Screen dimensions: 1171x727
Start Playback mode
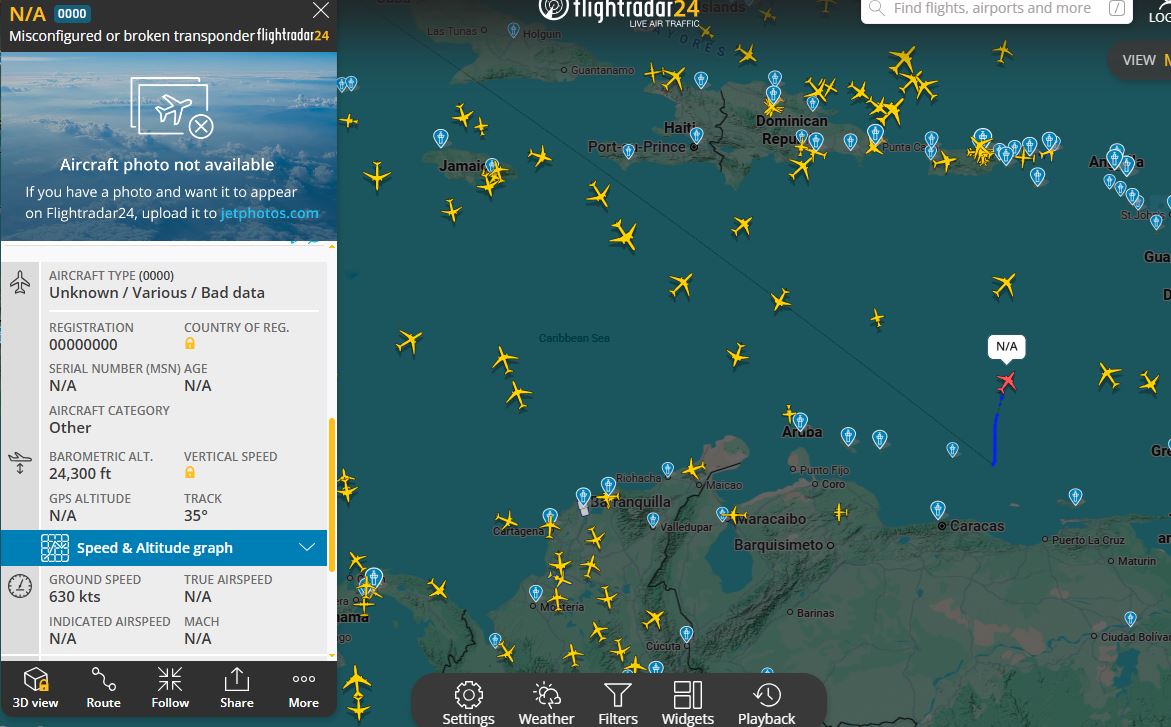coord(766,703)
